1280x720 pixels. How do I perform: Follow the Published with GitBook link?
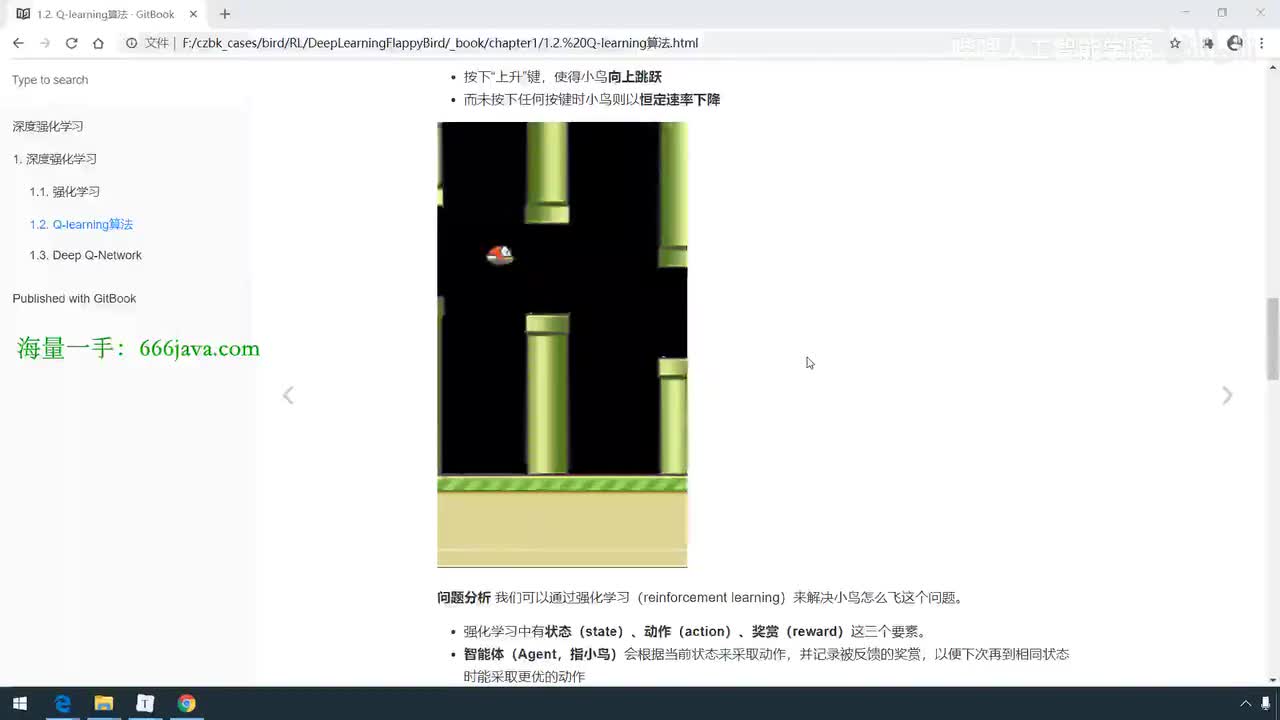click(x=74, y=298)
